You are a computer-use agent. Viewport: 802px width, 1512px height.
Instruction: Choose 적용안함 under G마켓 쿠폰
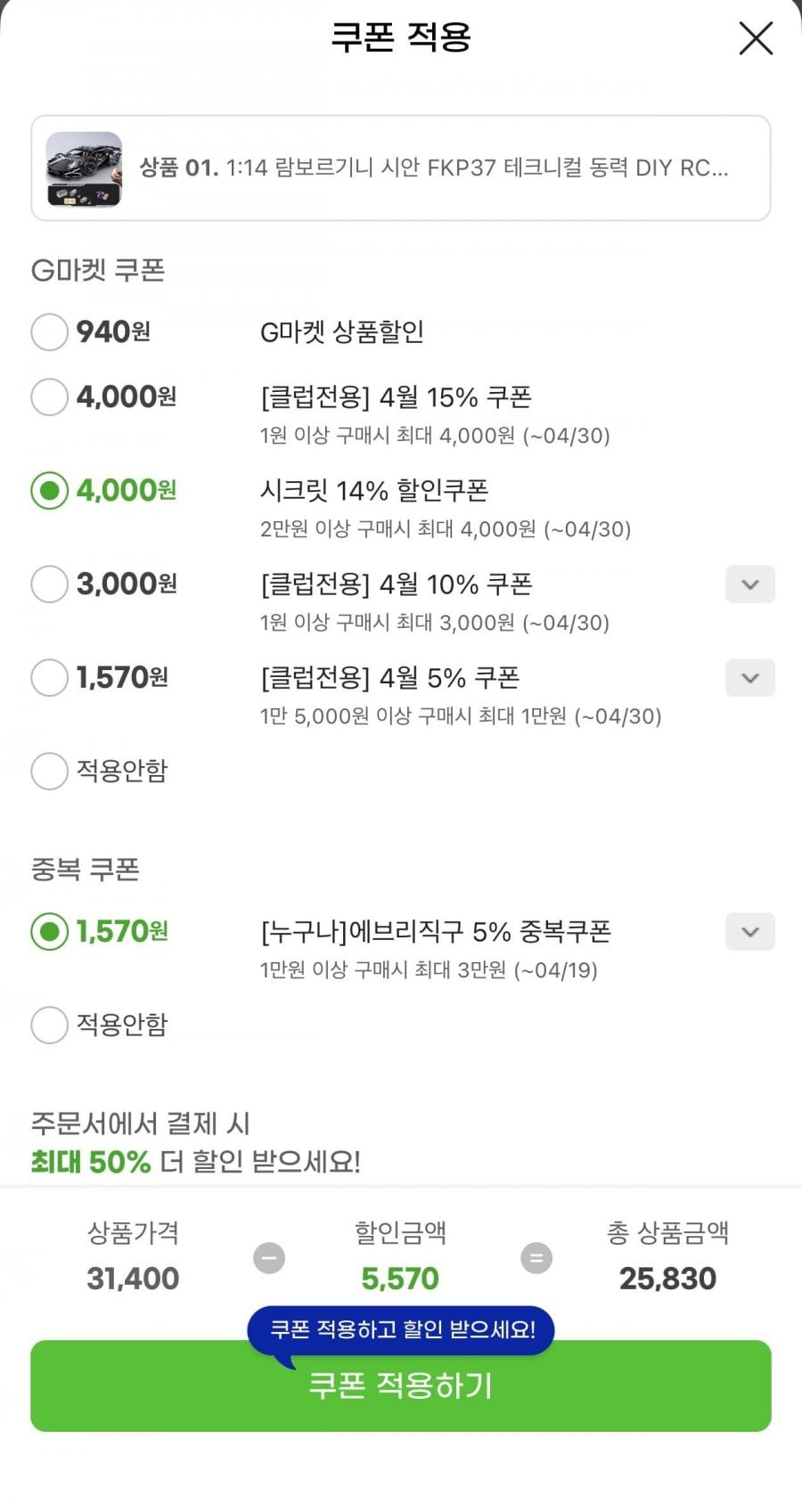coord(50,772)
